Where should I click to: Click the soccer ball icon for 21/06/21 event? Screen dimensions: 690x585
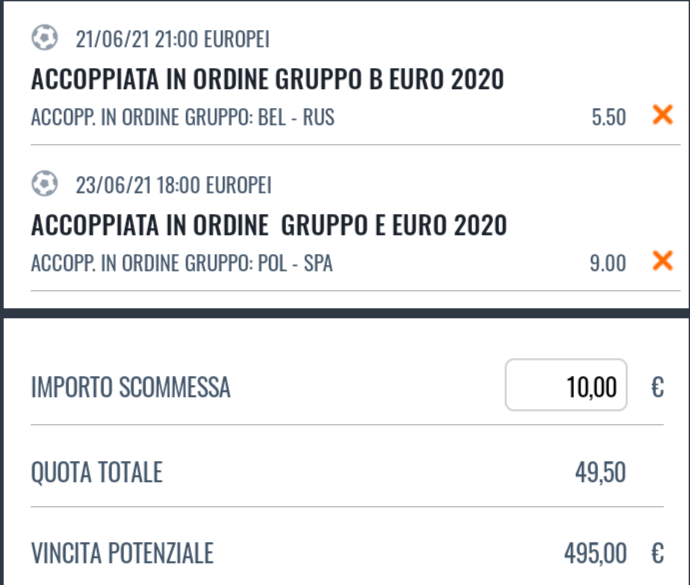click(x=44, y=38)
